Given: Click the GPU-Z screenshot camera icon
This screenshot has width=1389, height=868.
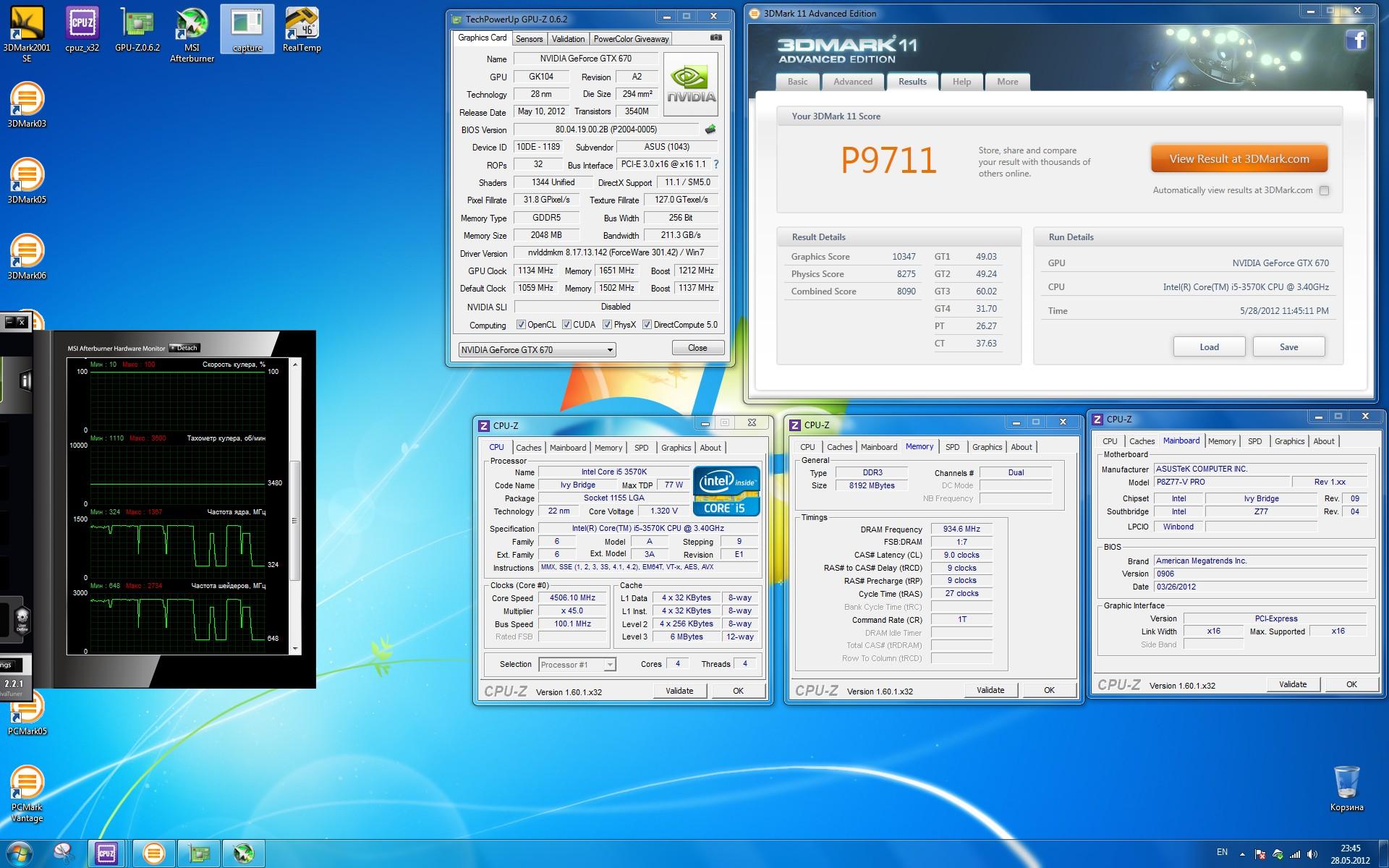Looking at the screenshot, I should click(715, 38).
